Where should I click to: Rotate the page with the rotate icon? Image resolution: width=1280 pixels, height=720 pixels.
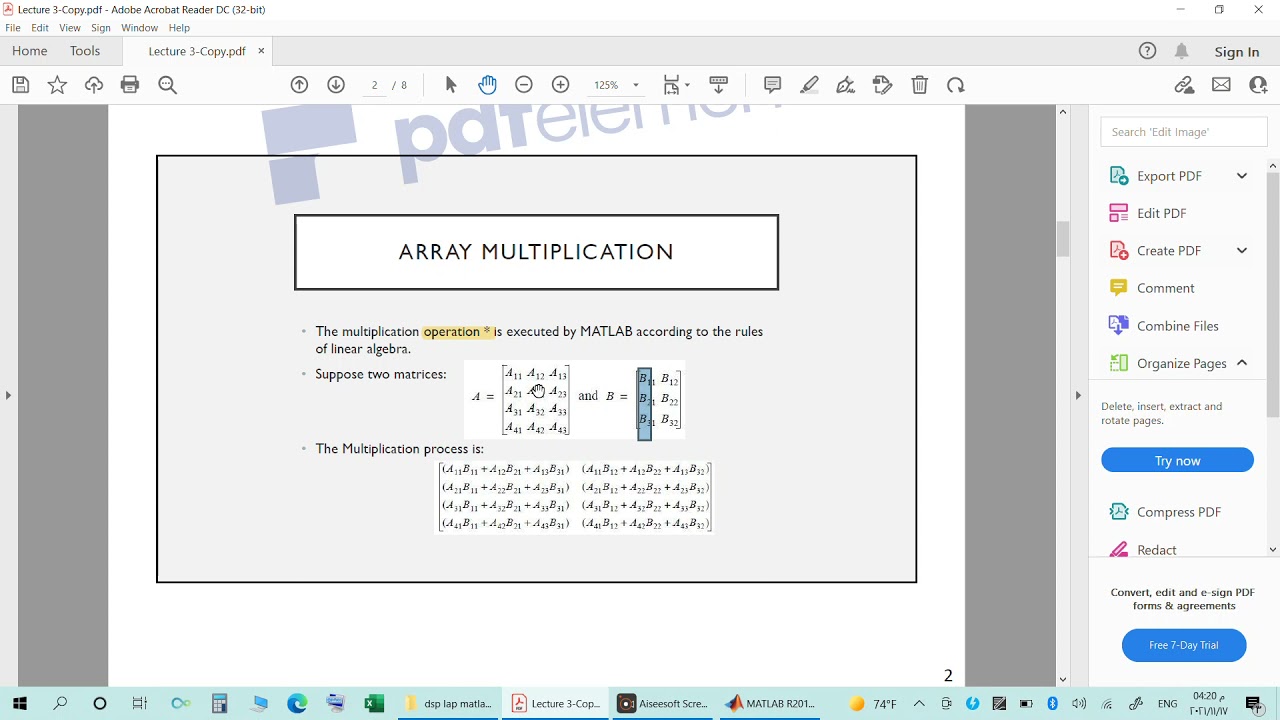click(x=956, y=85)
